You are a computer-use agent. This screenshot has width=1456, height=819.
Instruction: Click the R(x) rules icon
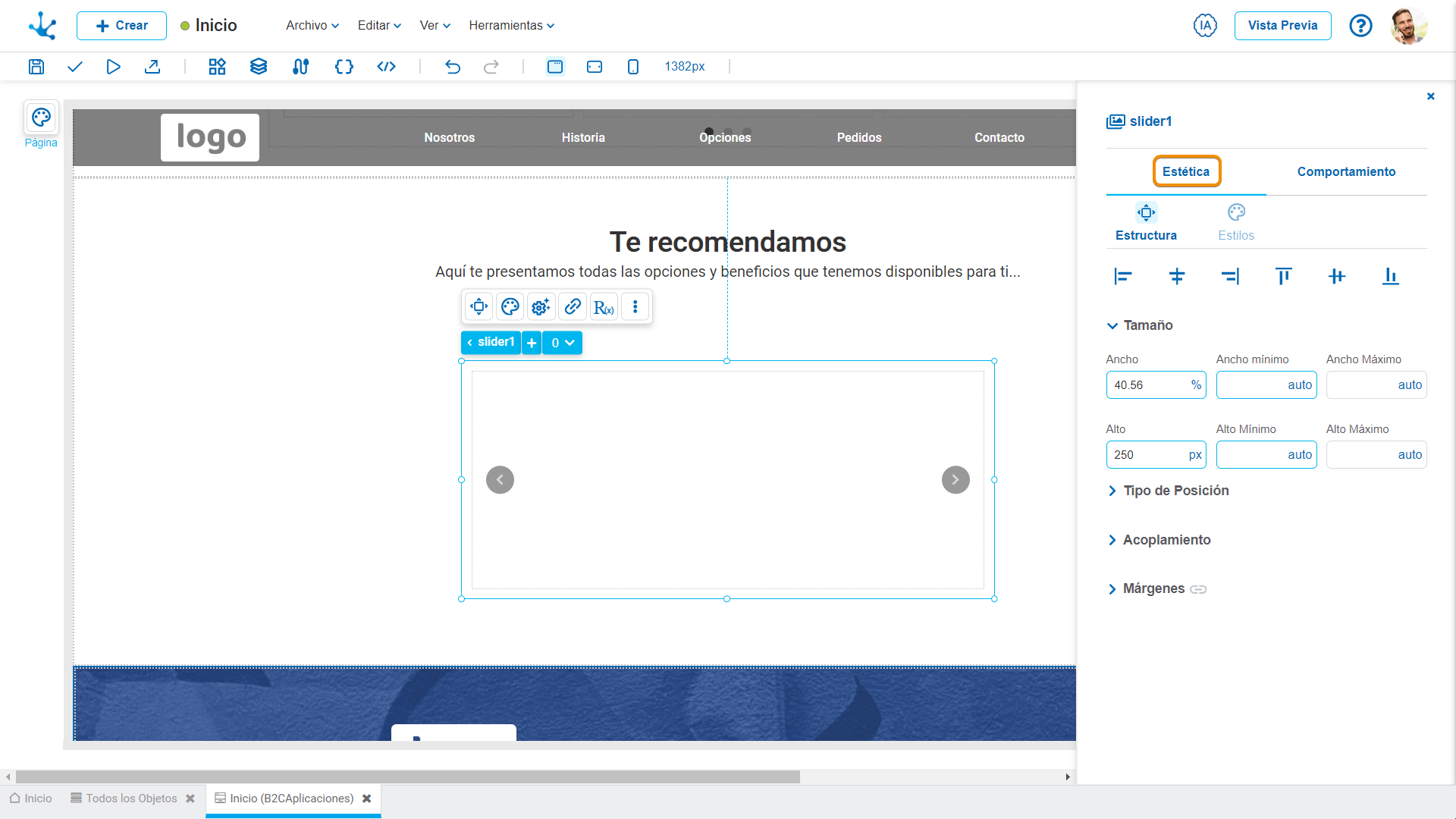pyautogui.click(x=604, y=307)
